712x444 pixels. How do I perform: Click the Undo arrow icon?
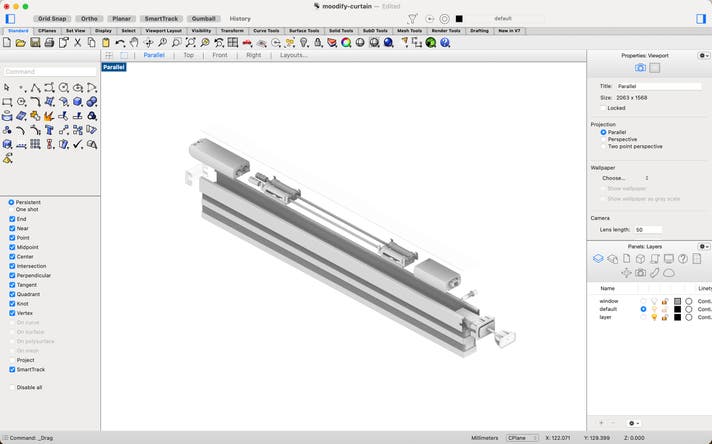[x=120, y=43]
